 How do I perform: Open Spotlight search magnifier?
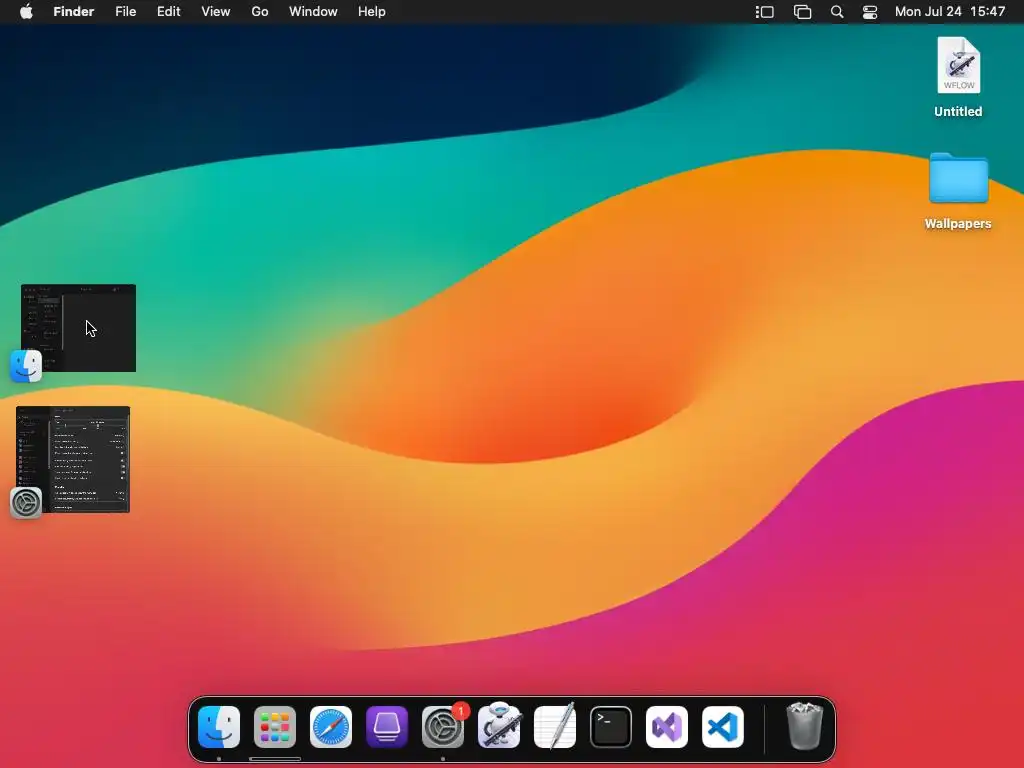(837, 12)
